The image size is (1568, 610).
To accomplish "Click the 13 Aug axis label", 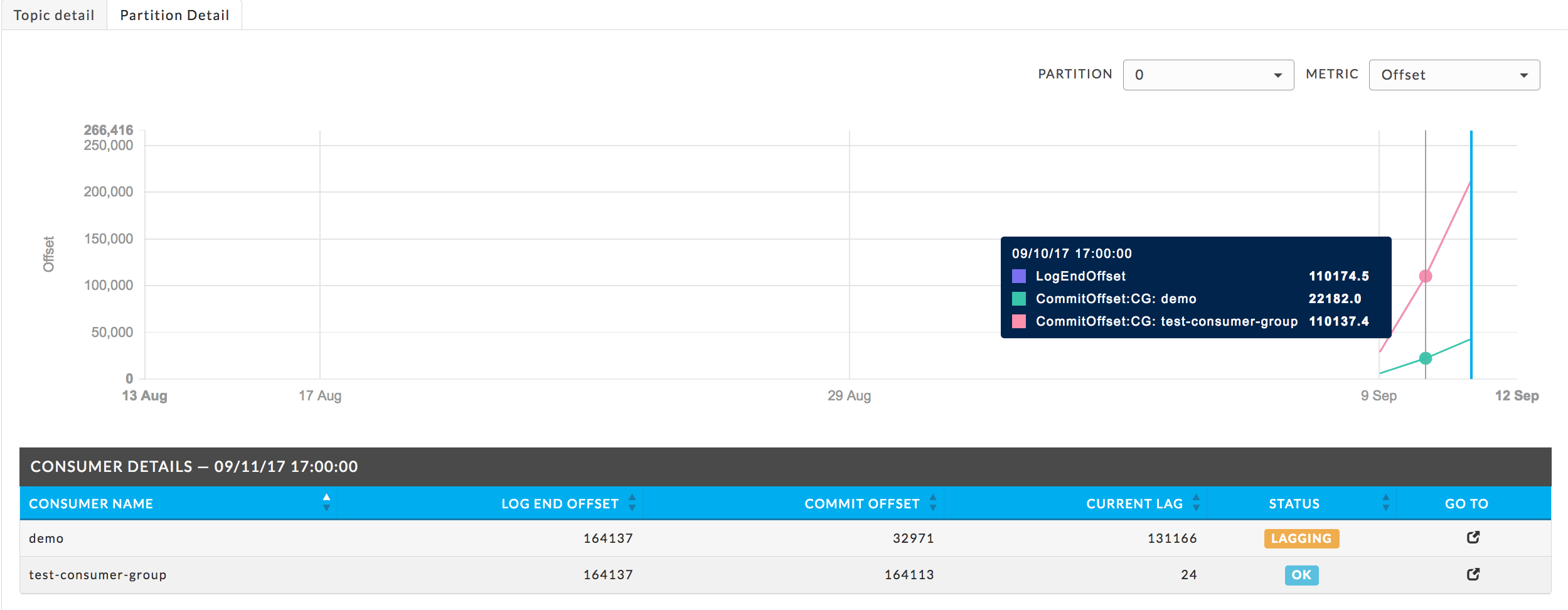I will click(x=144, y=395).
